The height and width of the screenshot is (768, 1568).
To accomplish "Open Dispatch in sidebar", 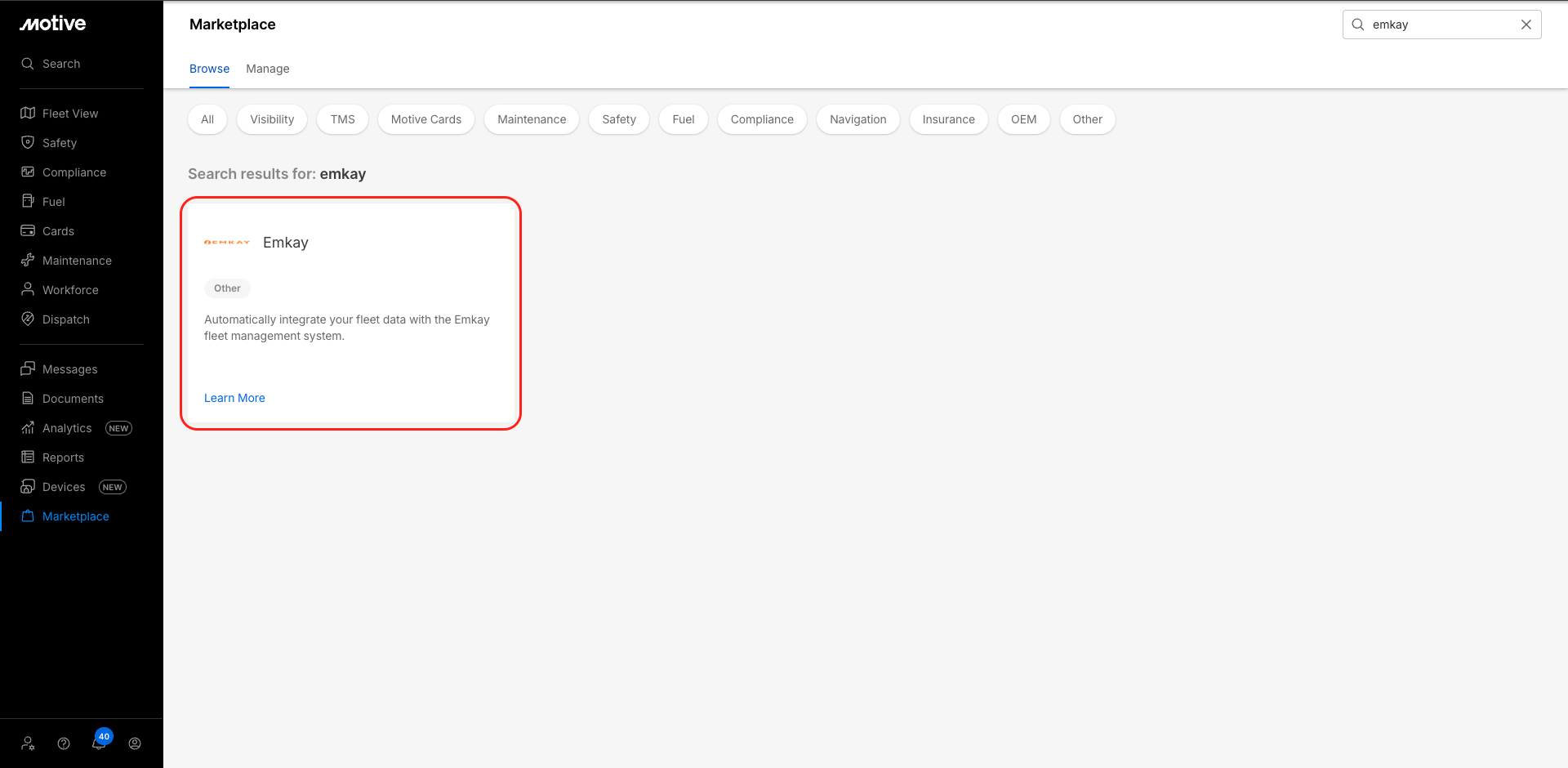I will pyautogui.click(x=66, y=319).
